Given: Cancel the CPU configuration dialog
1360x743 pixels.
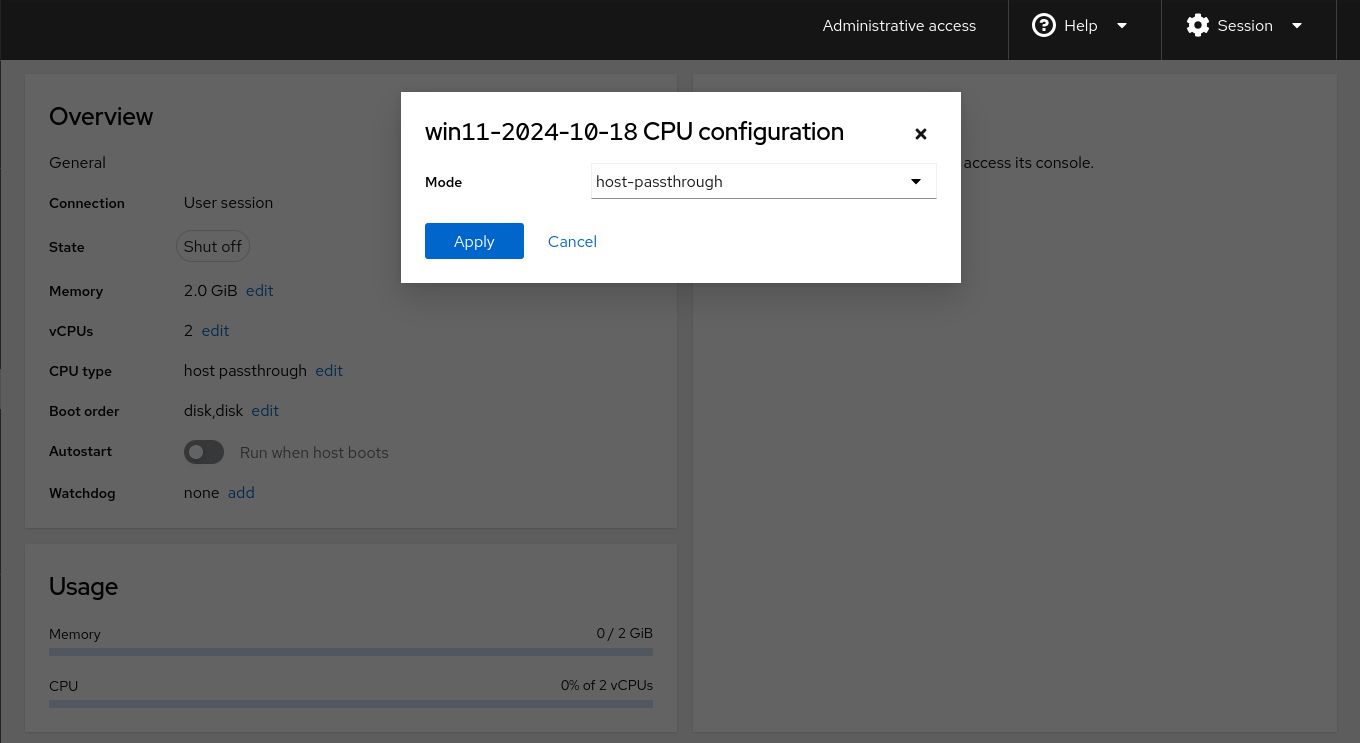Looking at the screenshot, I should point(572,241).
